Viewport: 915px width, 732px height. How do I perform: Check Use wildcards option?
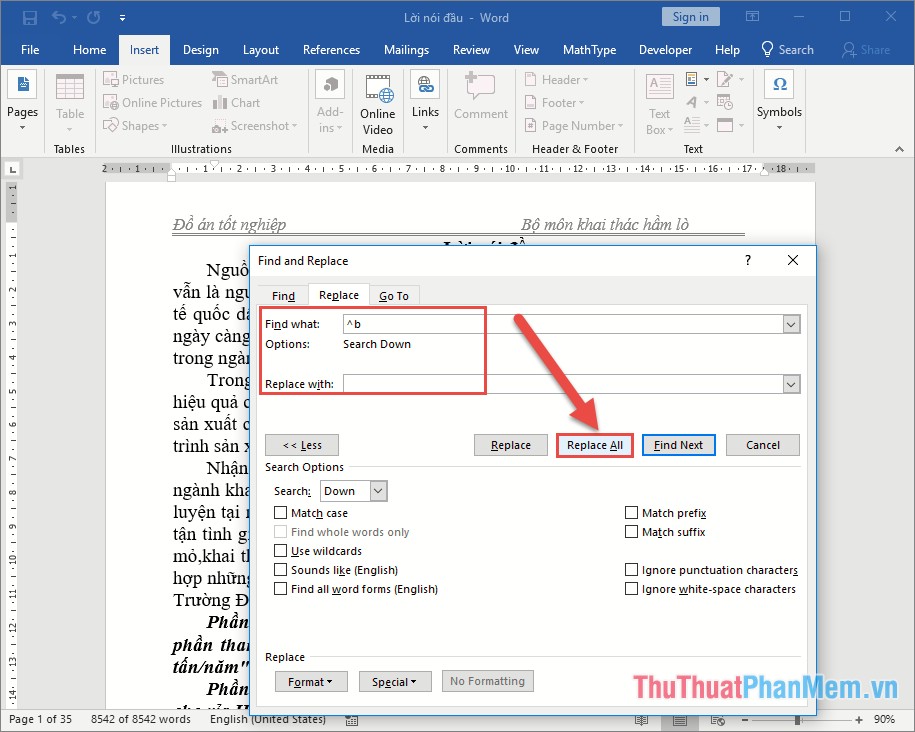click(281, 551)
